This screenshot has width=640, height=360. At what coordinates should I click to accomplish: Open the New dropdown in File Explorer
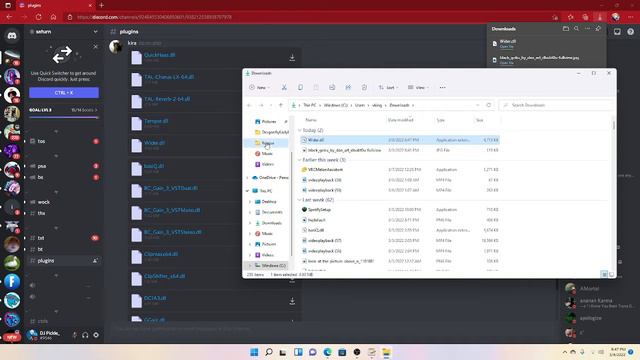click(259, 87)
